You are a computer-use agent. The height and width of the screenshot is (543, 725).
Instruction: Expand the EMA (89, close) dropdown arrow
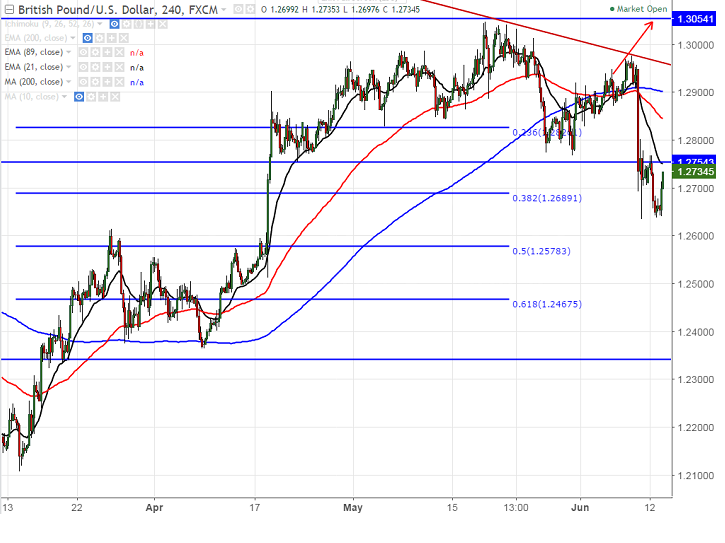68,52
